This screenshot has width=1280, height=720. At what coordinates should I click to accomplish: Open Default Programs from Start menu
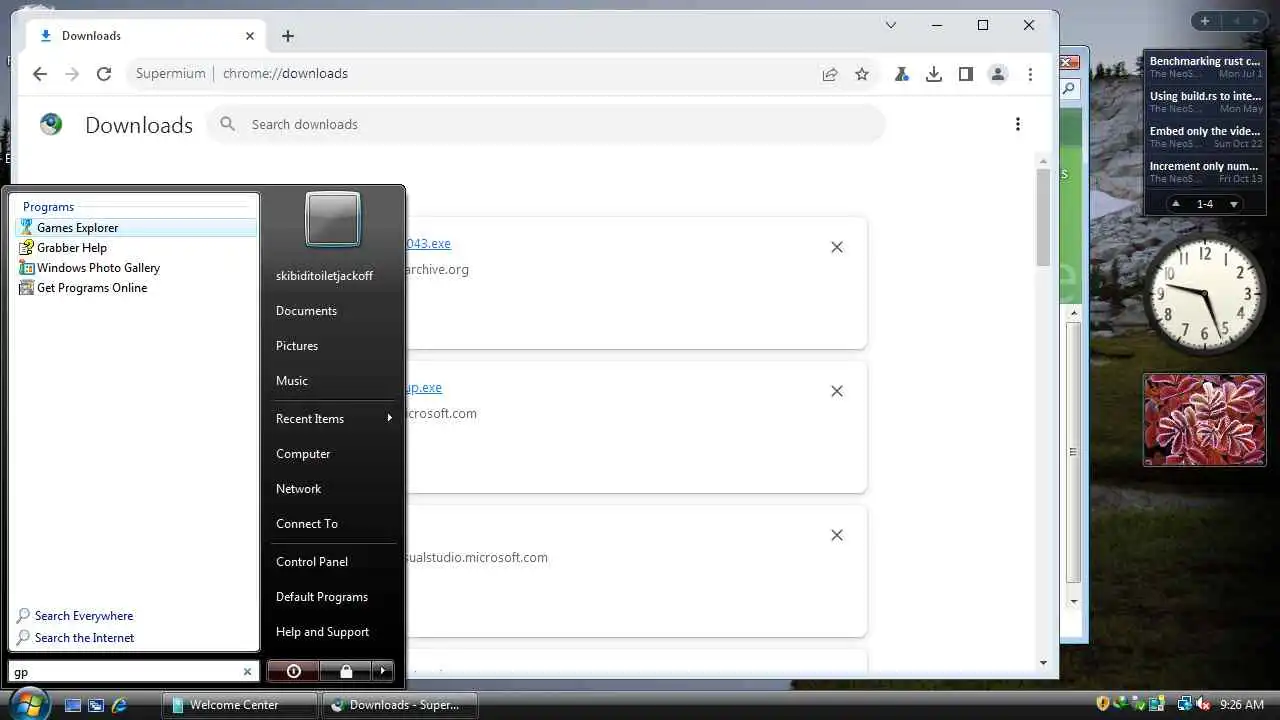click(333, 597)
